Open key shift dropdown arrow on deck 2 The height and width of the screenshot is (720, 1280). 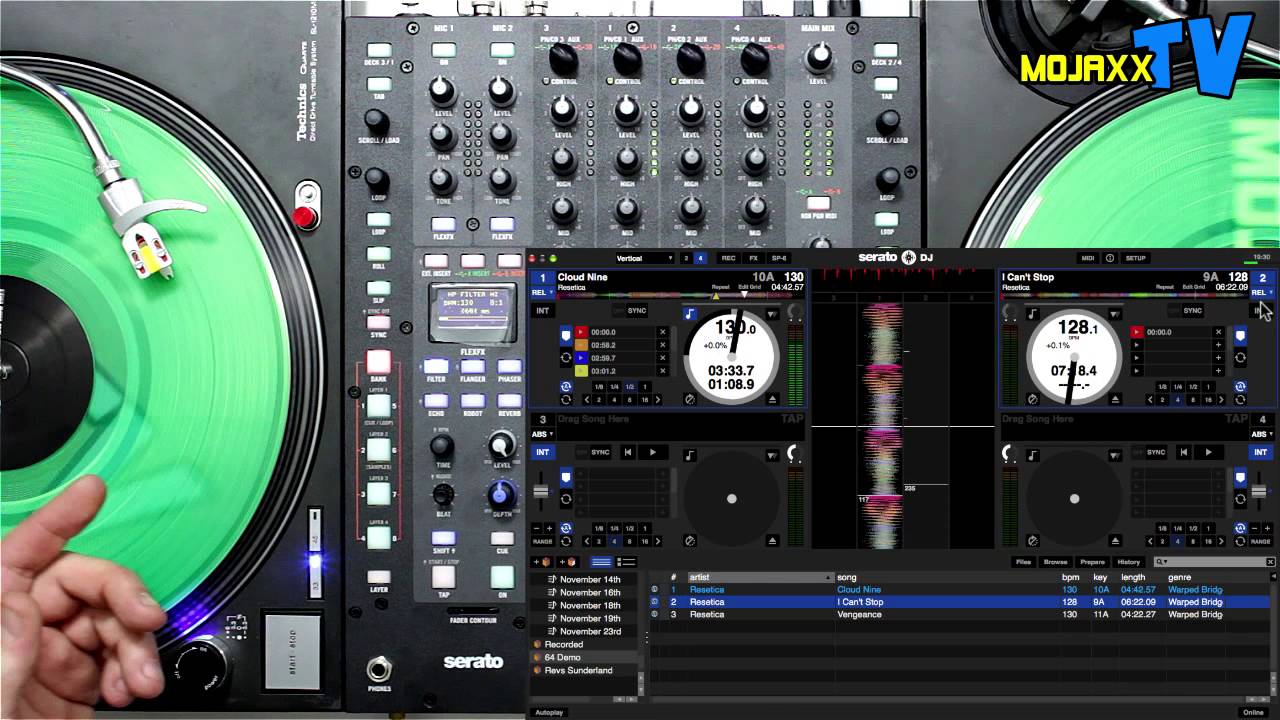point(1115,314)
